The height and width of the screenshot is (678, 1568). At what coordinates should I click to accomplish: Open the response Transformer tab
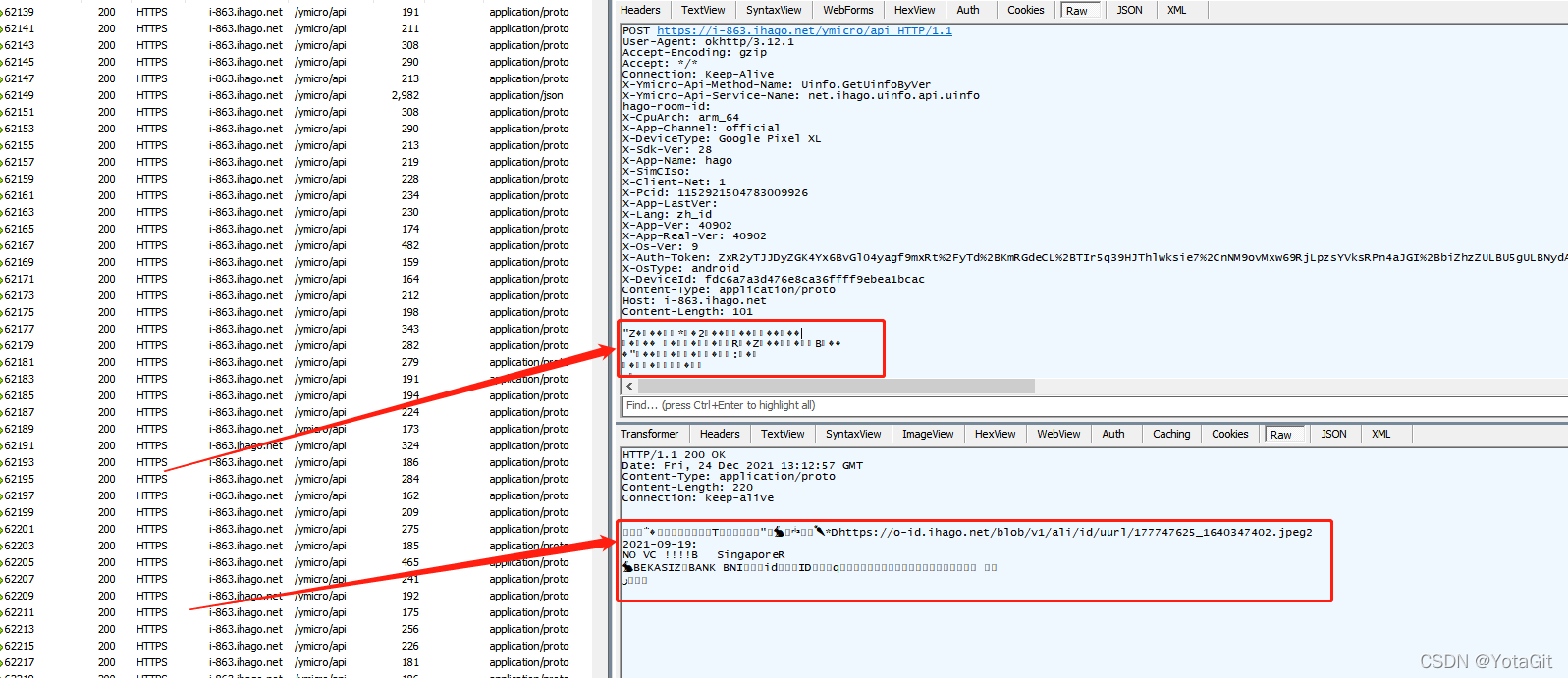tap(649, 434)
